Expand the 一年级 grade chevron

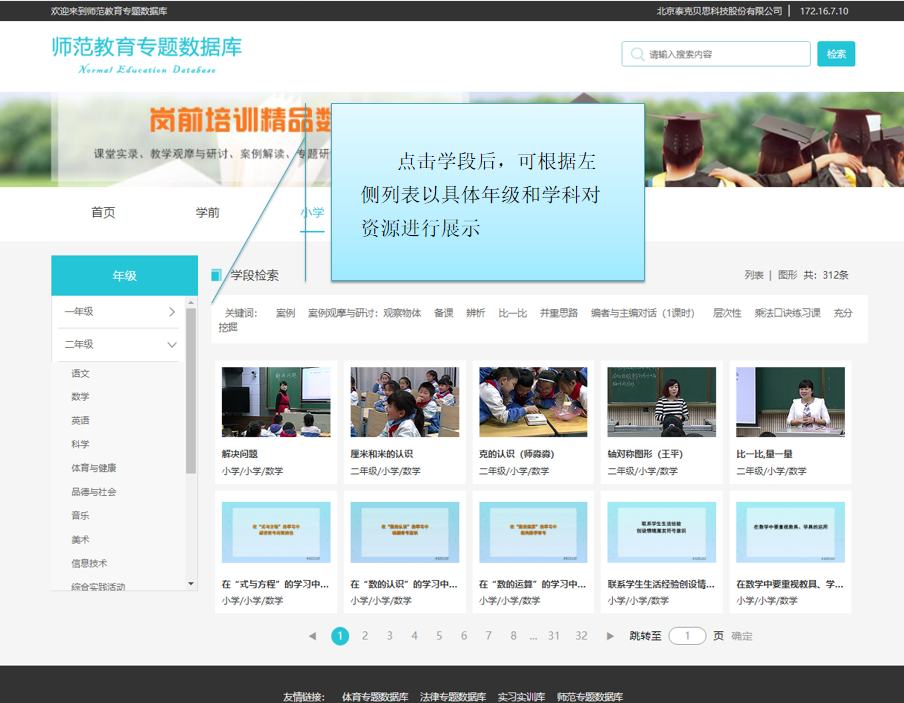click(x=172, y=312)
